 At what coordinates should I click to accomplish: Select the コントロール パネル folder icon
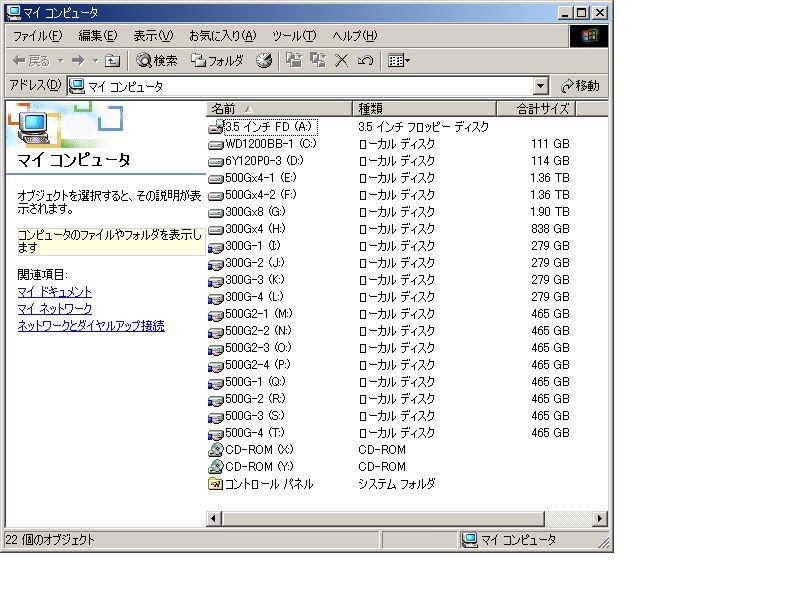point(216,484)
